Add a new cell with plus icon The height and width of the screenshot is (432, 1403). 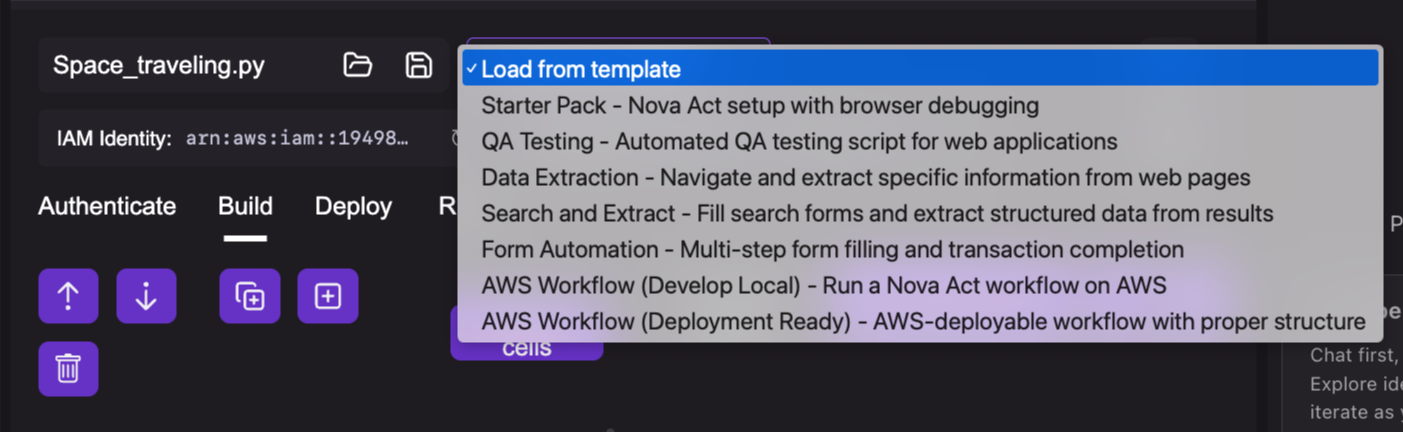click(328, 296)
